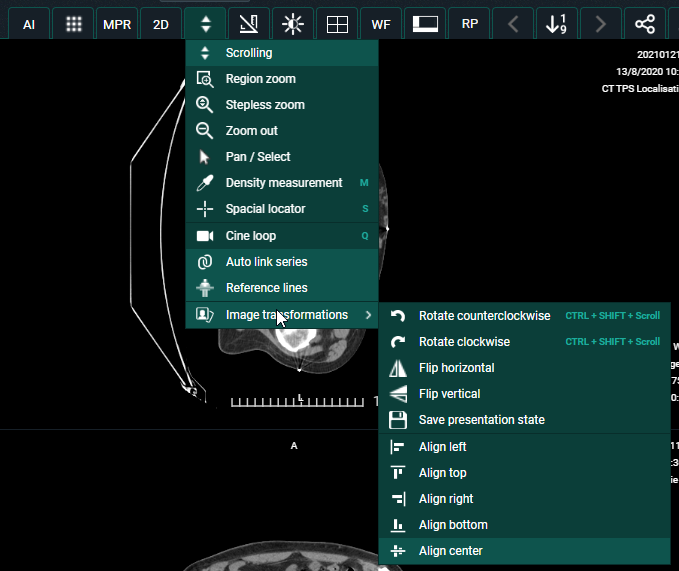Image resolution: width=679 pixels, height=571 pixels.
Task: Click the share icon
Action: pyautogui.click(x=645, y=24)
